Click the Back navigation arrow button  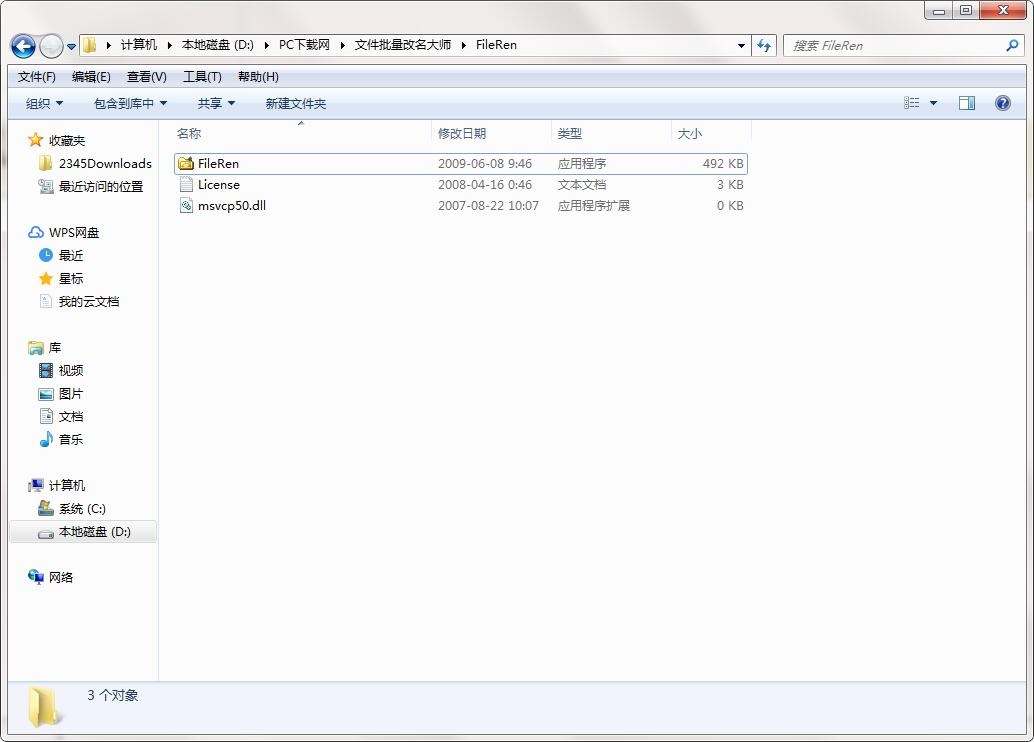[23, 46]
